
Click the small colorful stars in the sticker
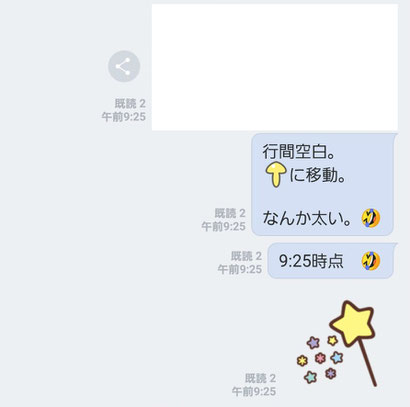pos(320,359)
